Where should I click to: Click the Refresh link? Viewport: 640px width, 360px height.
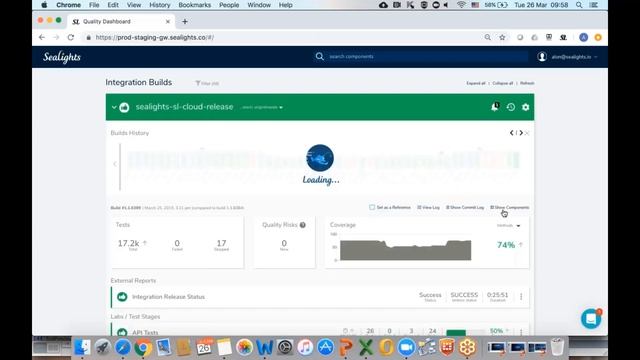click(527, 83)
